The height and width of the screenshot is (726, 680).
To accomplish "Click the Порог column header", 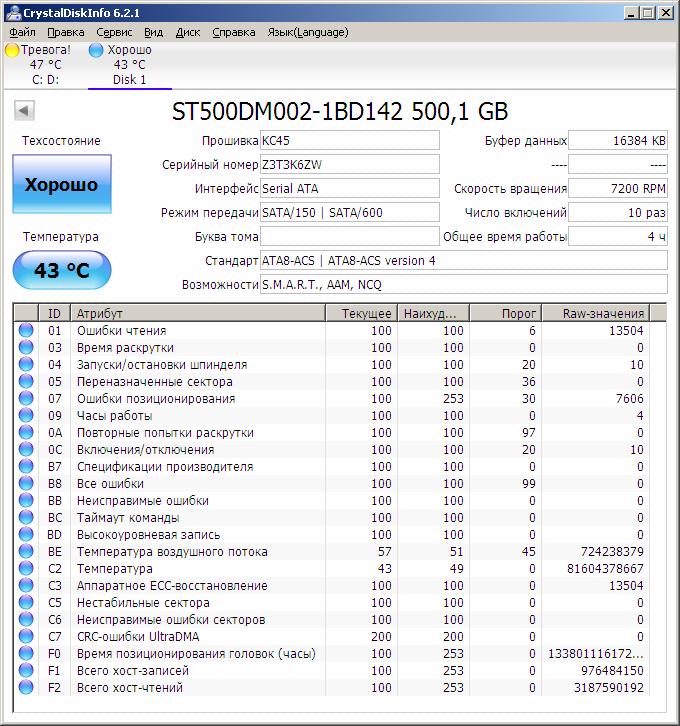I will point(506,313).
